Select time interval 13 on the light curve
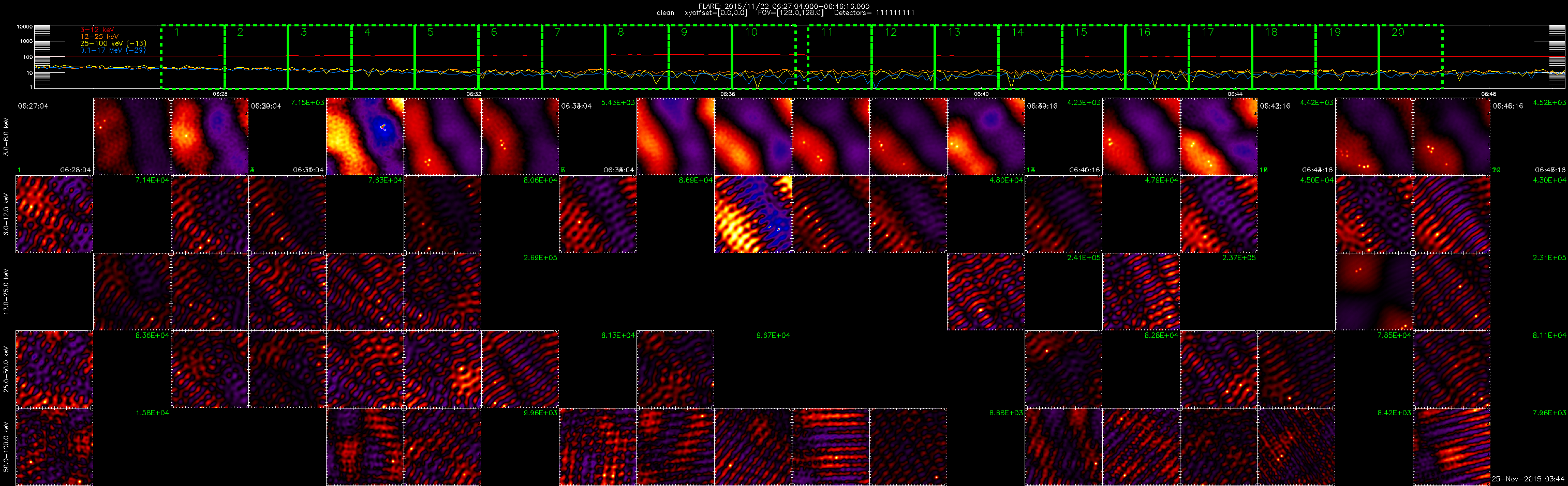The image size is (1568, 486). pos(967,57)
